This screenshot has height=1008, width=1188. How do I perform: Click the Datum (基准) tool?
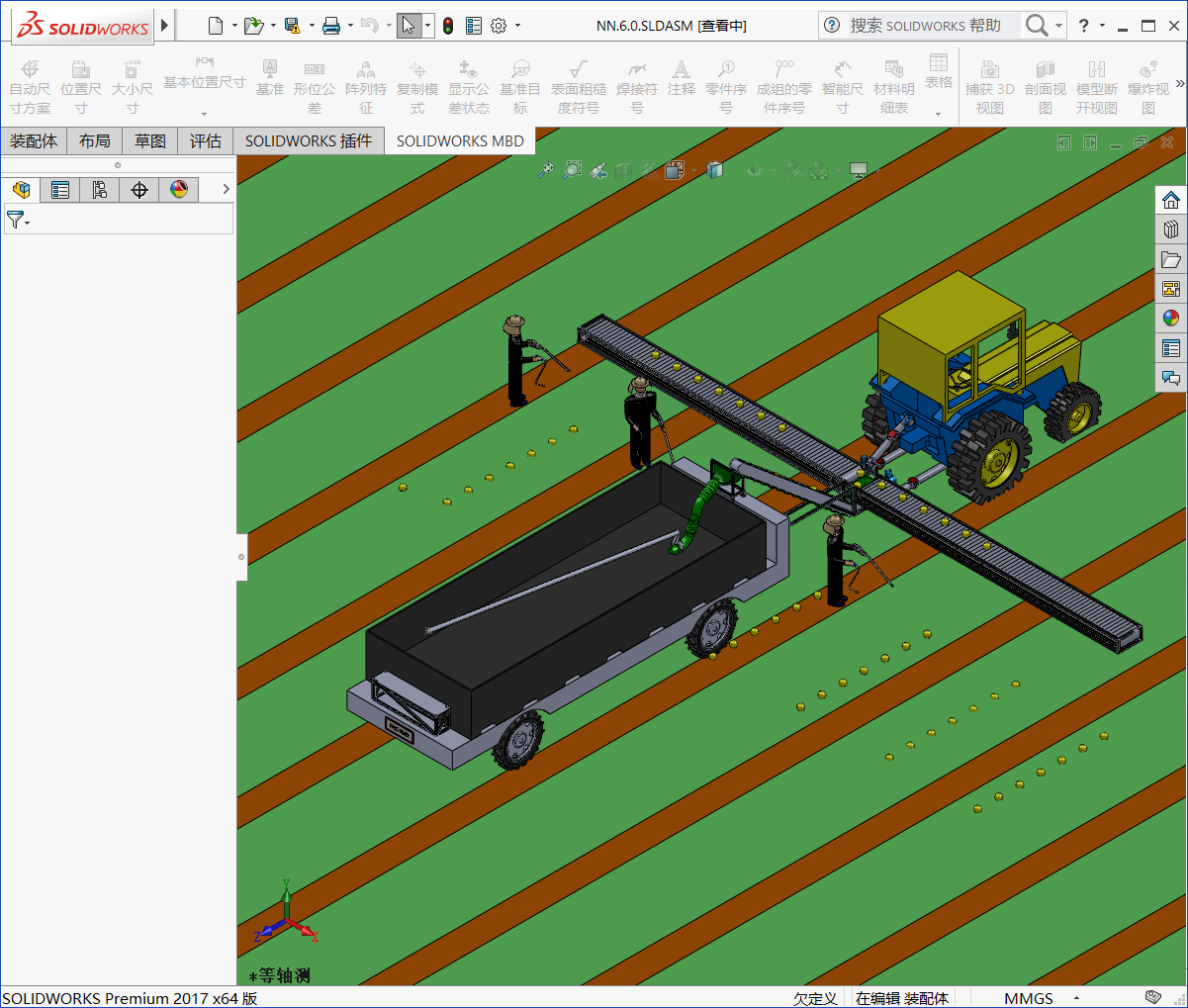pos(269,78)
